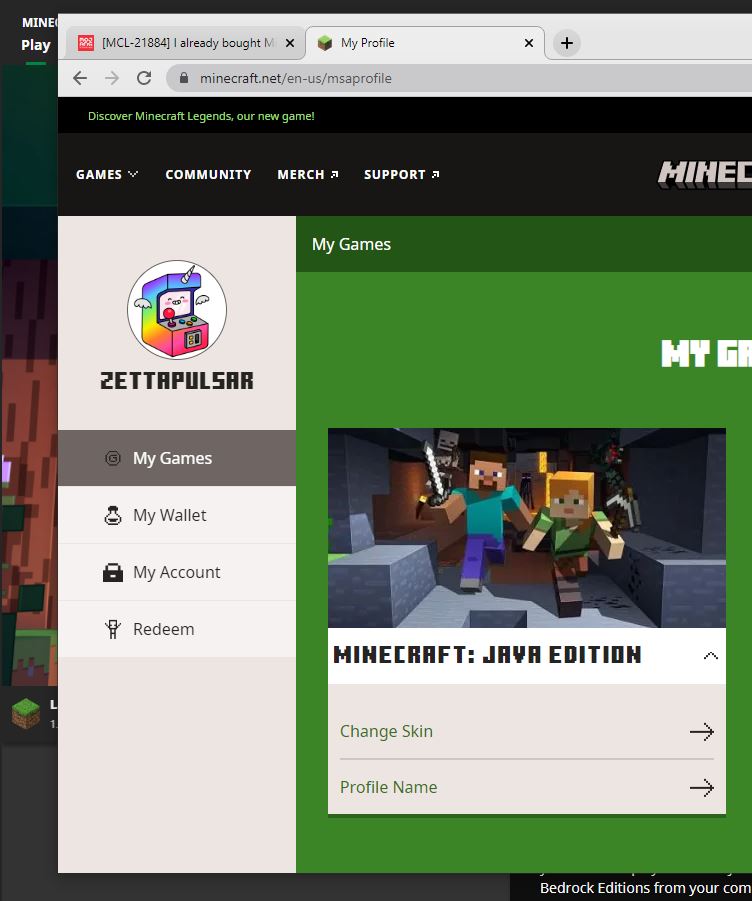This screenshot has height=901, width=752.
Task: Click the Play tab in Minecraft Launcher
Action: [36, 45]
